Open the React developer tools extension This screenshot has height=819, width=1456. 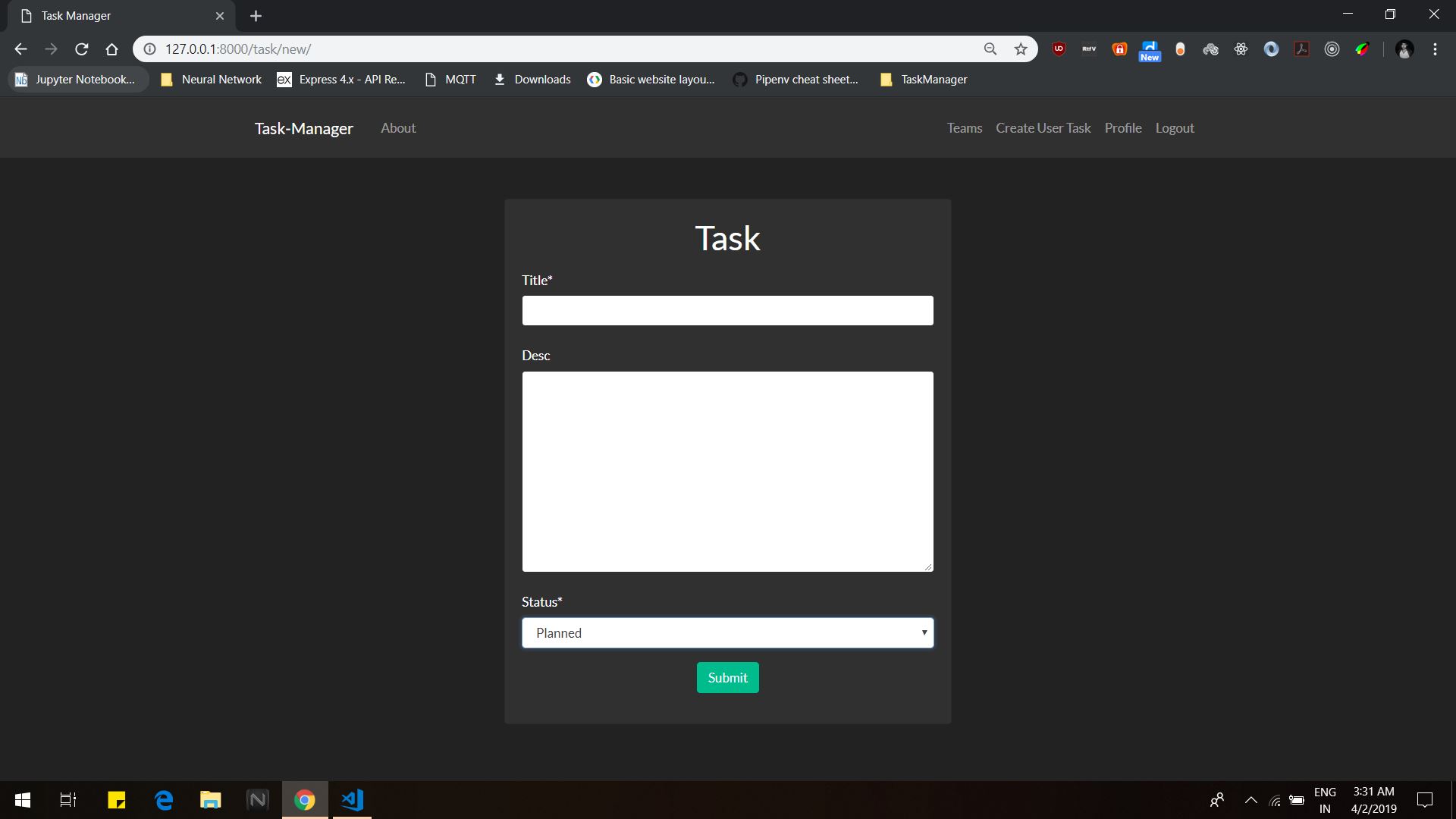coord(1241,49)
